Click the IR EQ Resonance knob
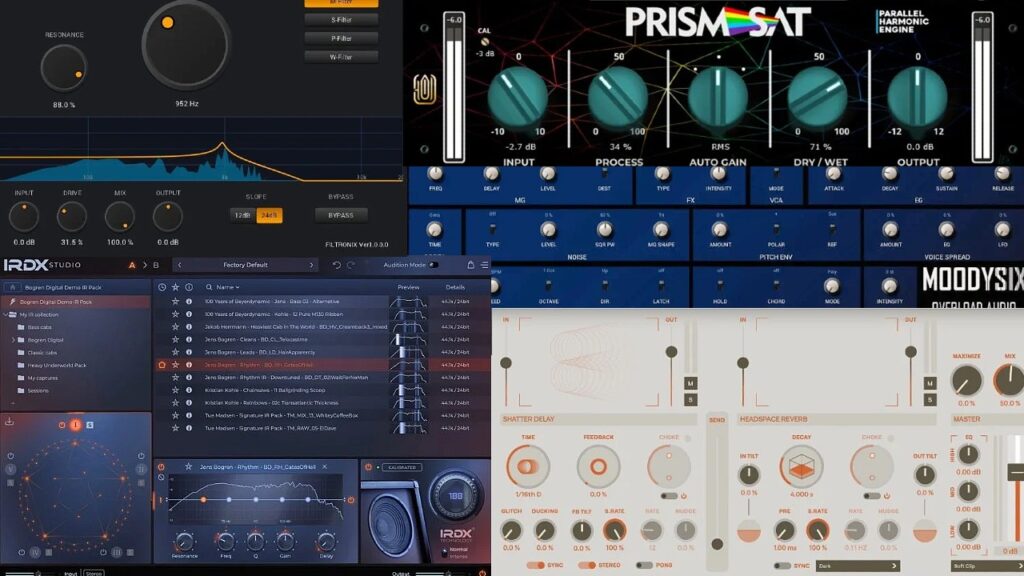Viewport: 1024px width, 576px height. coord(185,541)
